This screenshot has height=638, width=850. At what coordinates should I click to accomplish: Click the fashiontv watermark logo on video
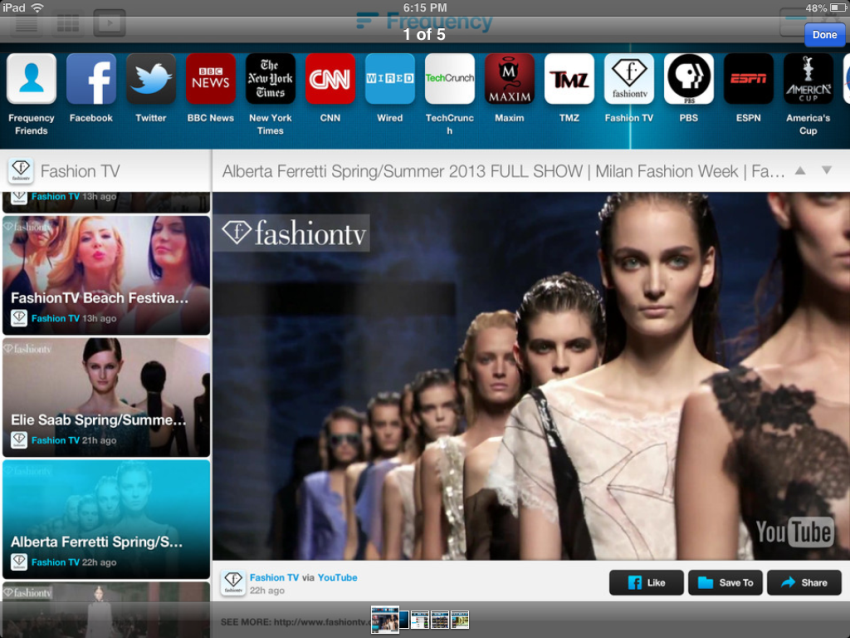pyautogui.click(x=294, y=233)
